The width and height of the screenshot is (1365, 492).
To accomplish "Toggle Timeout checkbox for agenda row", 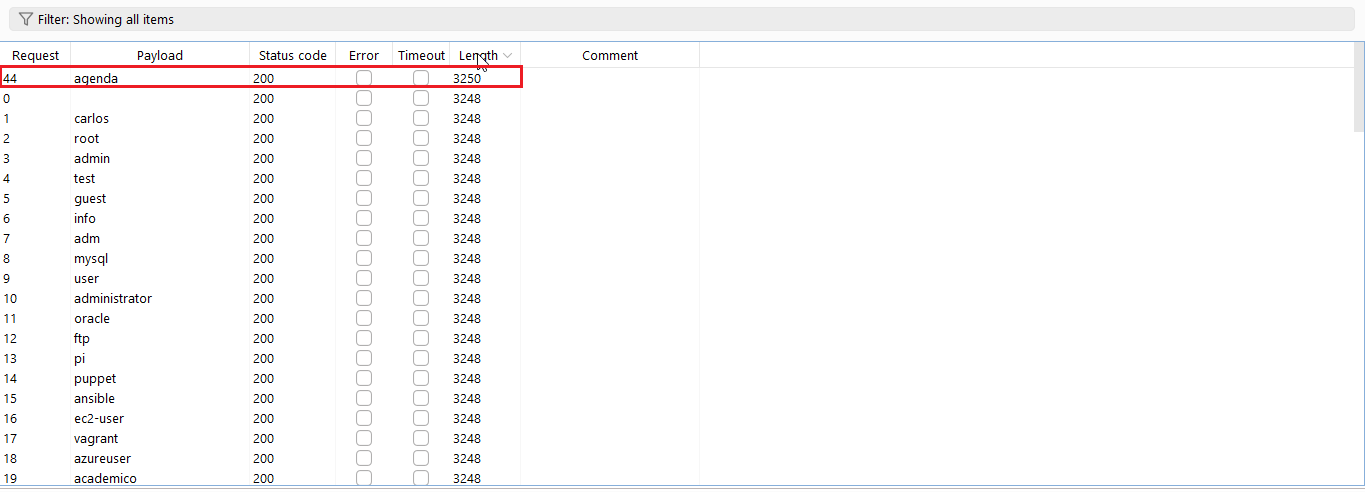I will (421, 78).
